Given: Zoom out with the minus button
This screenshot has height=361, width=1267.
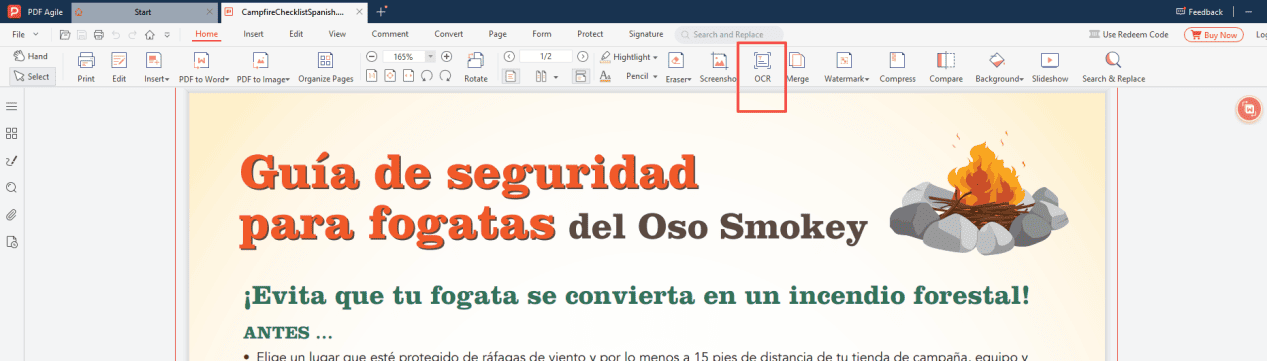Looking at the screenshot, I should (x=371, y=57).
